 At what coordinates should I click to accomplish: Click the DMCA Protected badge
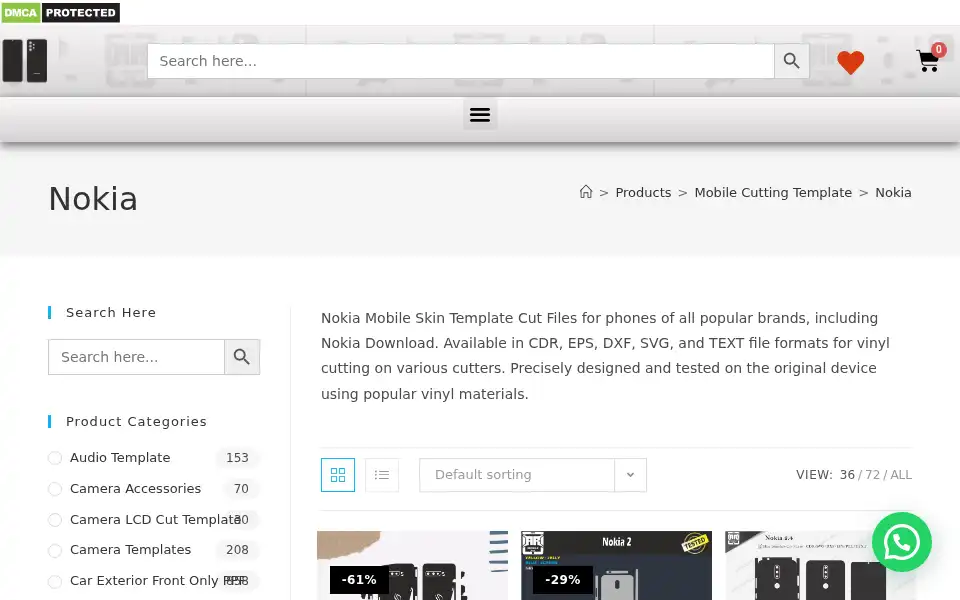point(61,12)
